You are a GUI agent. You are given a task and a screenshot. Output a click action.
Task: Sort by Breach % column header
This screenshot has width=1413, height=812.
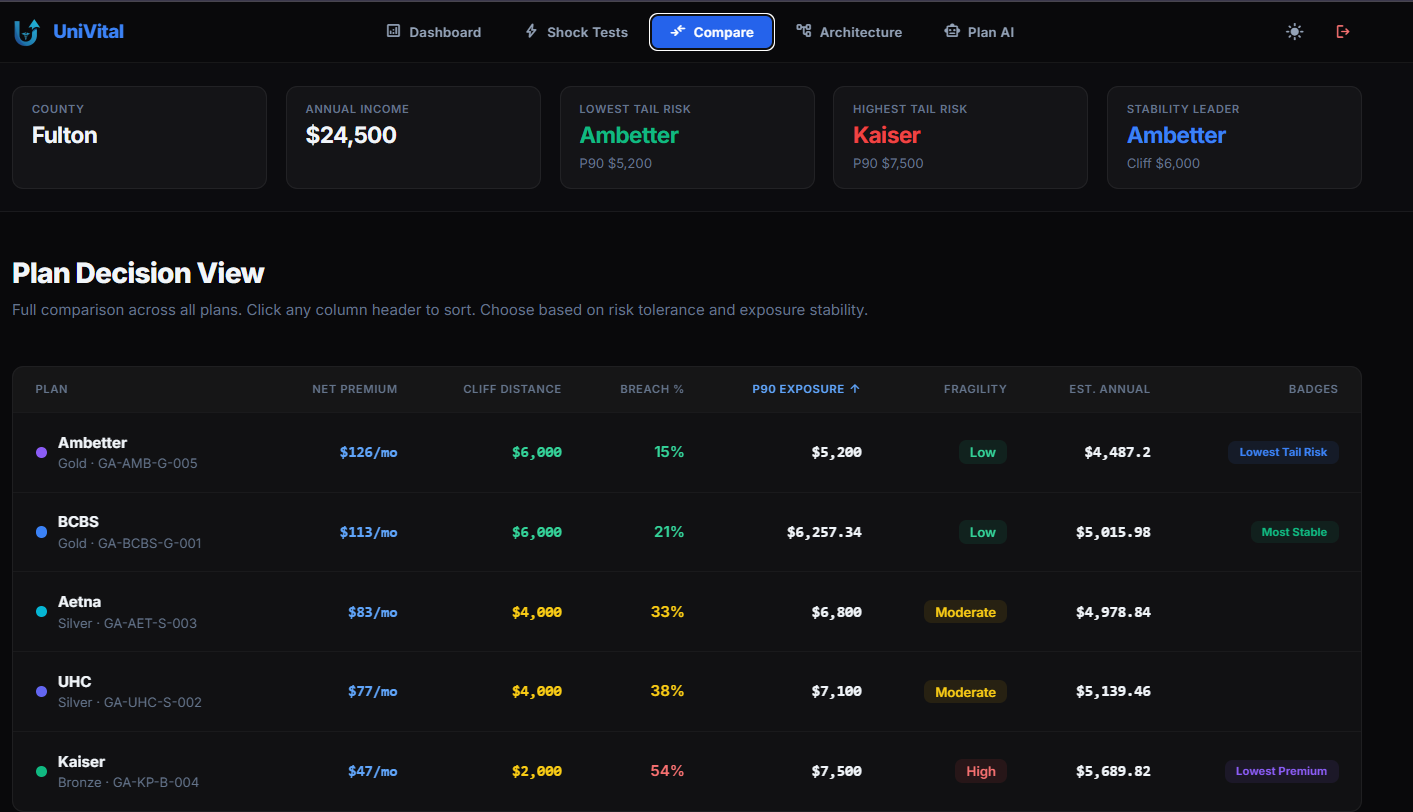(x=652, y=389)
